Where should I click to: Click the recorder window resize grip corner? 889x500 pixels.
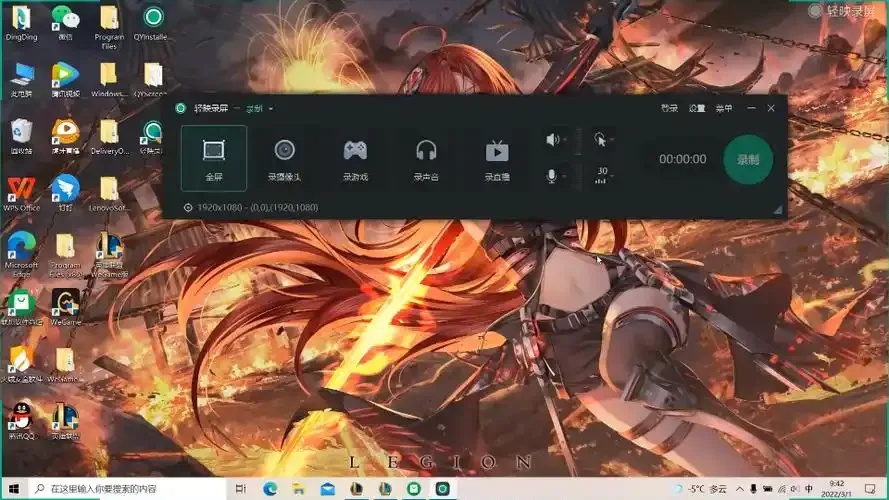point(778,210)
